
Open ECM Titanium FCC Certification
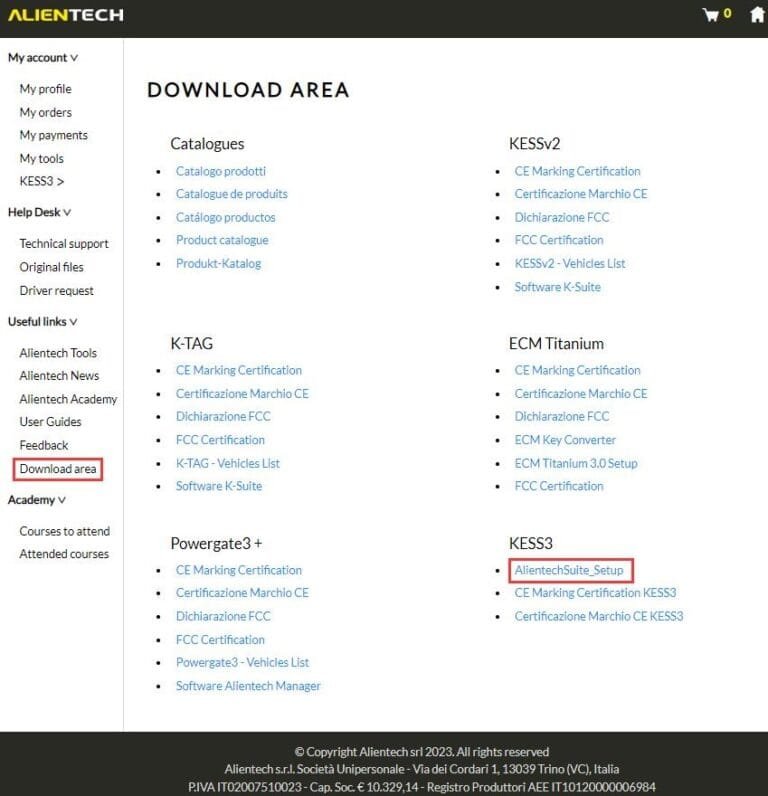click(x=559, y=486)
